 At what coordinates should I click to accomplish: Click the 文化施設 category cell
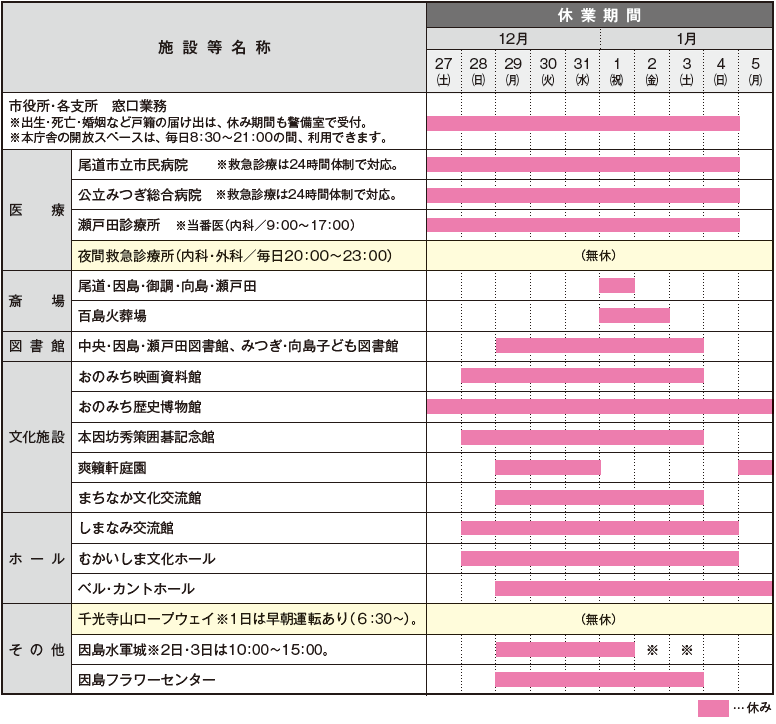pos(36,437)
